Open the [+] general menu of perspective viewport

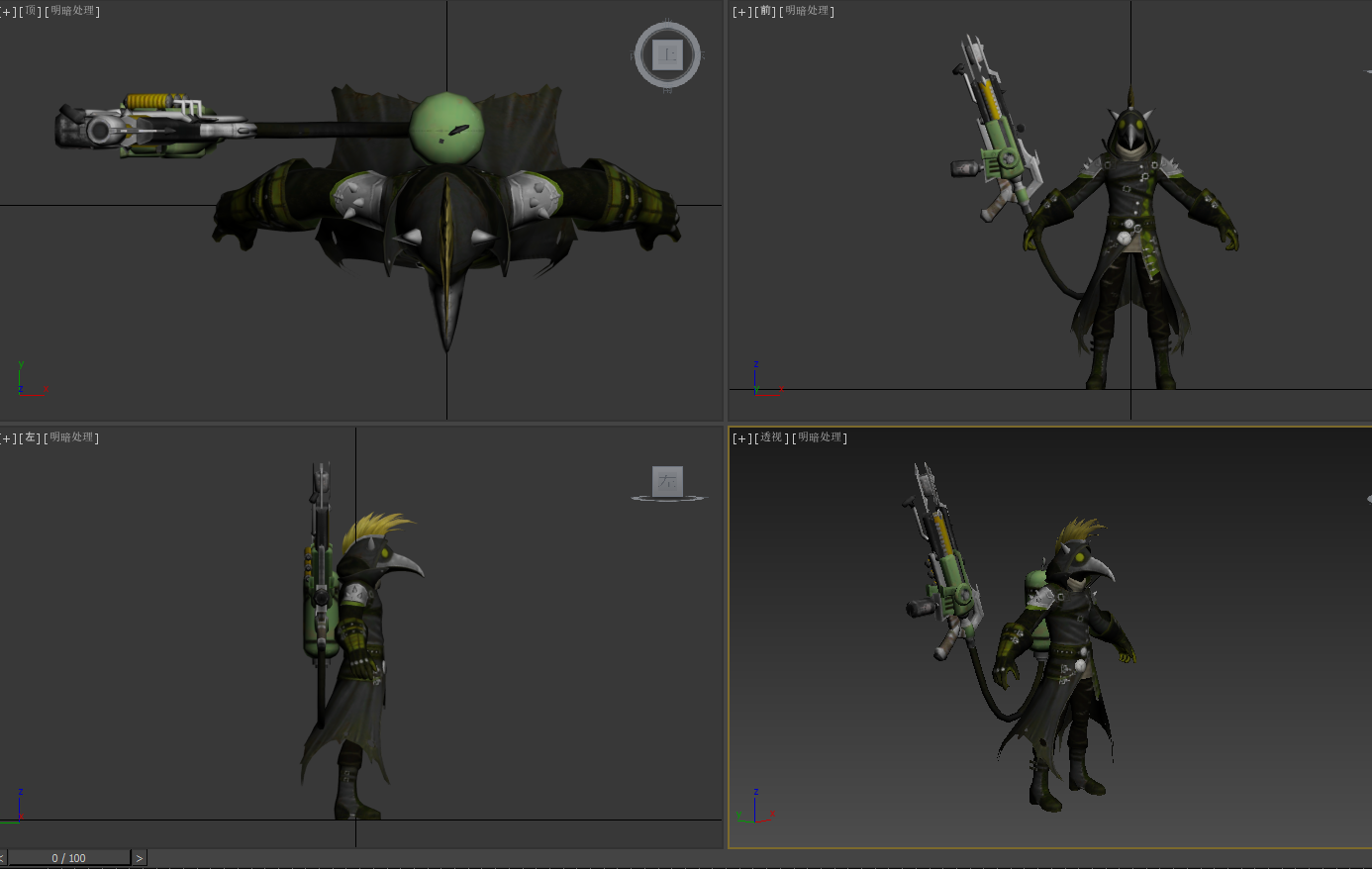(x=741, y=437)
